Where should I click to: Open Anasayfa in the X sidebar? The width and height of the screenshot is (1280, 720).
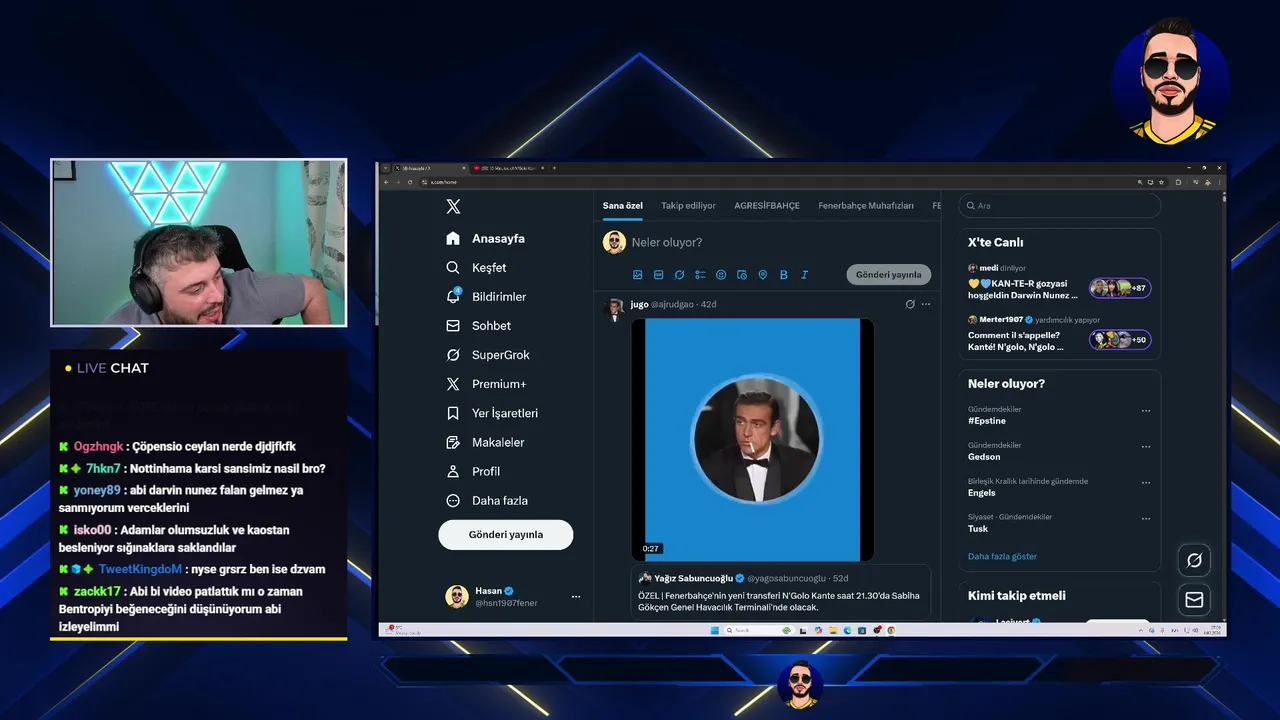(485, 238)
